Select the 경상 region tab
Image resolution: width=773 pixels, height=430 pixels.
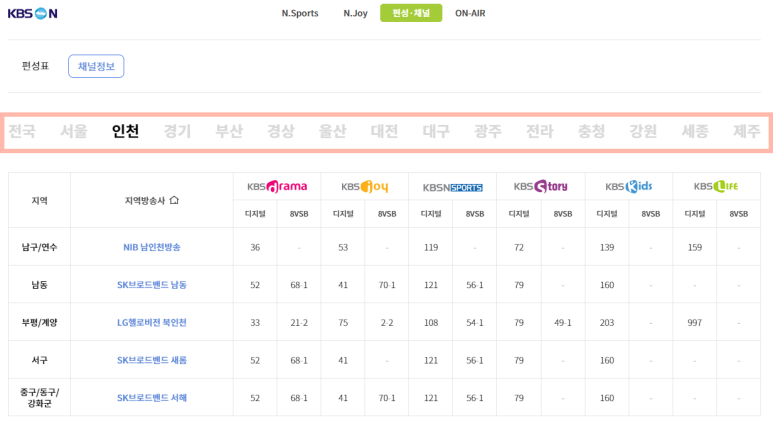(281, 131)
